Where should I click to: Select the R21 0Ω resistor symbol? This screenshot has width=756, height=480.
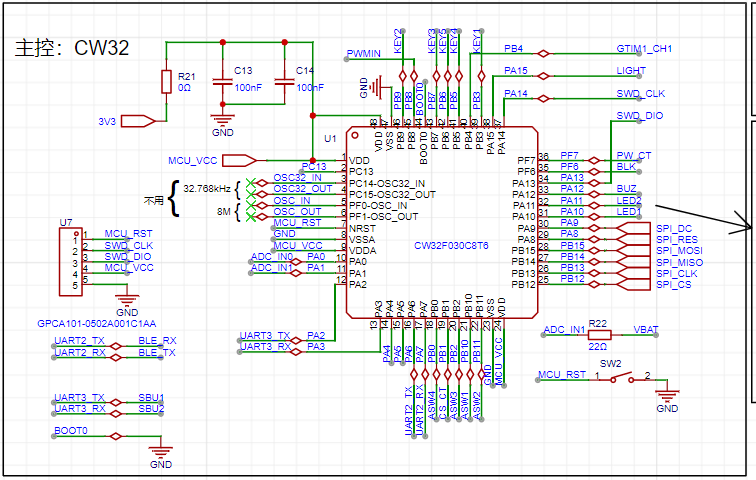pyautogui.click(x=166, y=81)
